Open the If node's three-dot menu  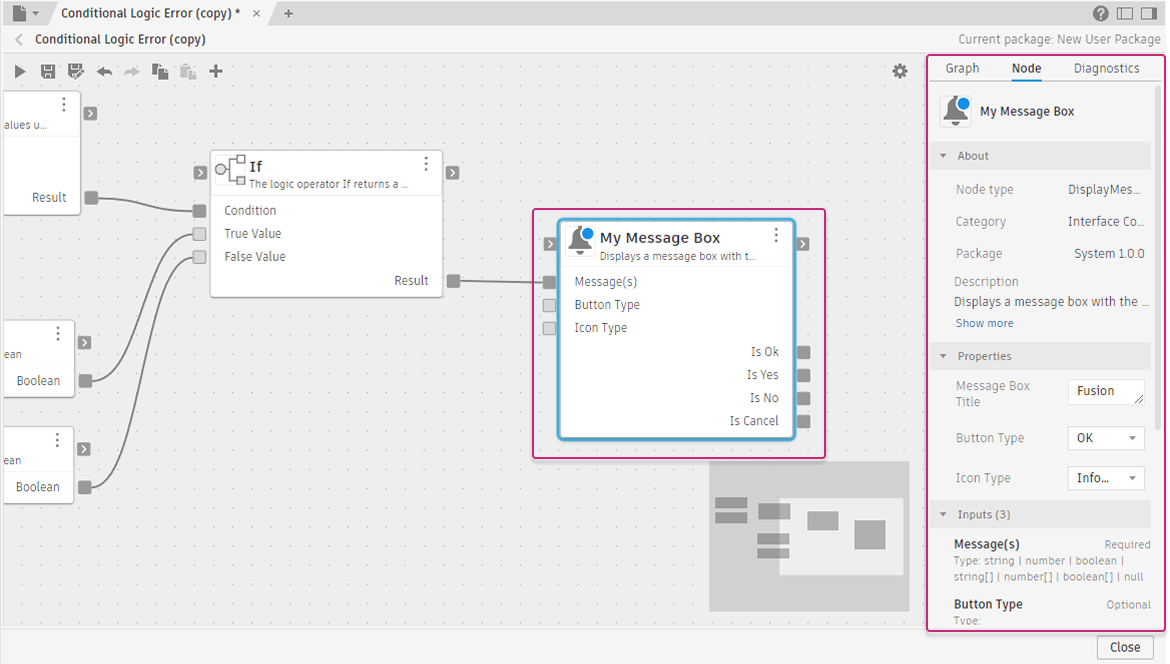pos(426,163)
